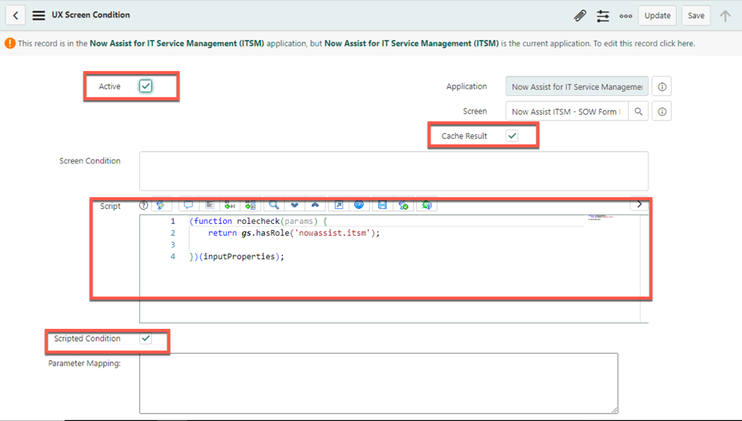Click the format code script toolbar icon
Viewport: 742px width, 421px height.
pos(209,205)
